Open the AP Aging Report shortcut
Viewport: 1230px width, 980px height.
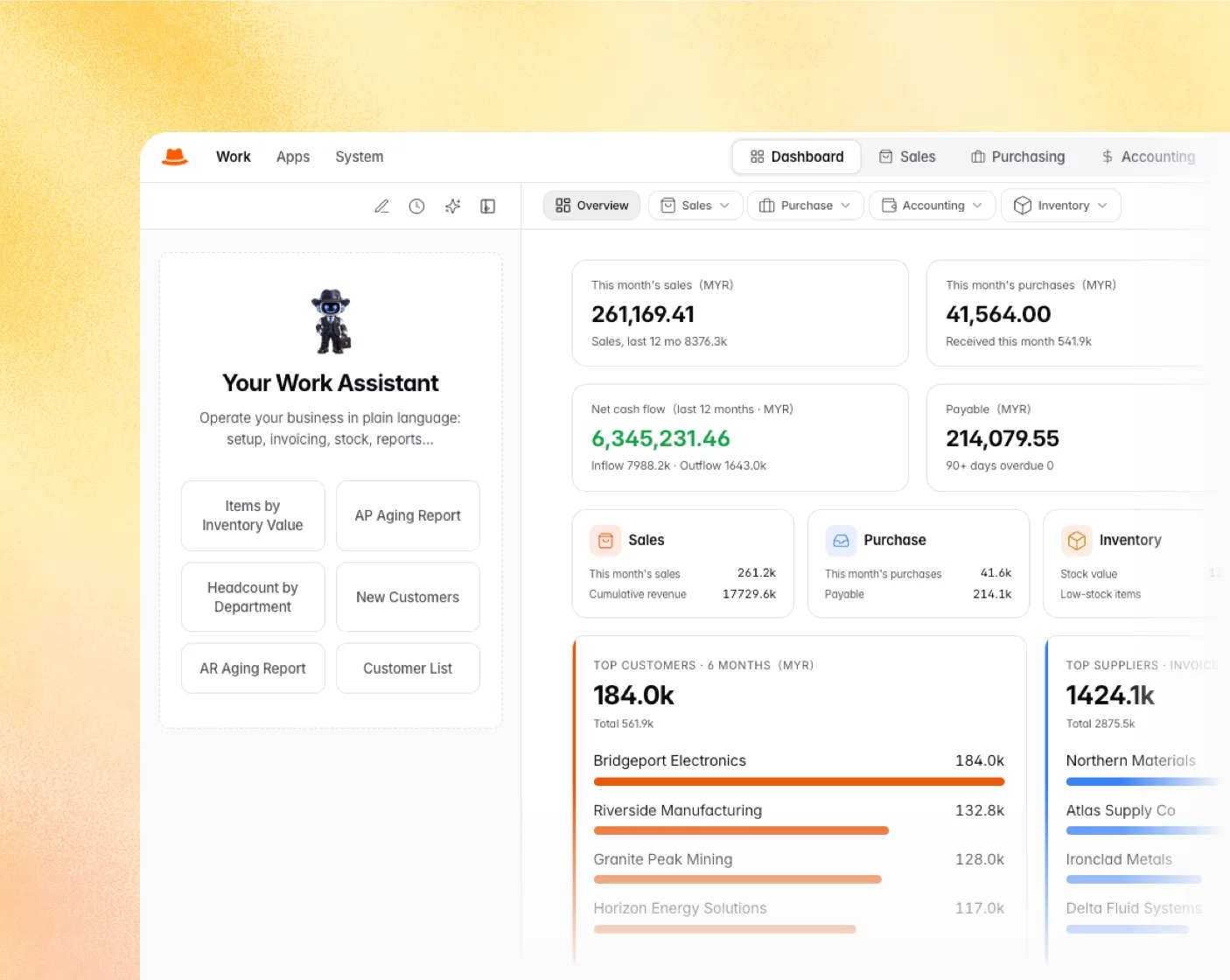[x=408, y=515]
